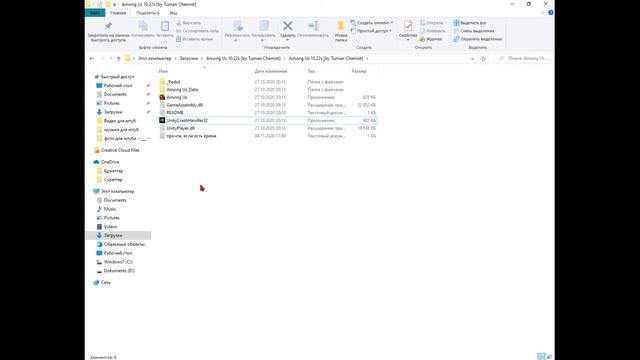Click Обратить выделение (invert selection)

pyautogui.click(x=478, y=39)
